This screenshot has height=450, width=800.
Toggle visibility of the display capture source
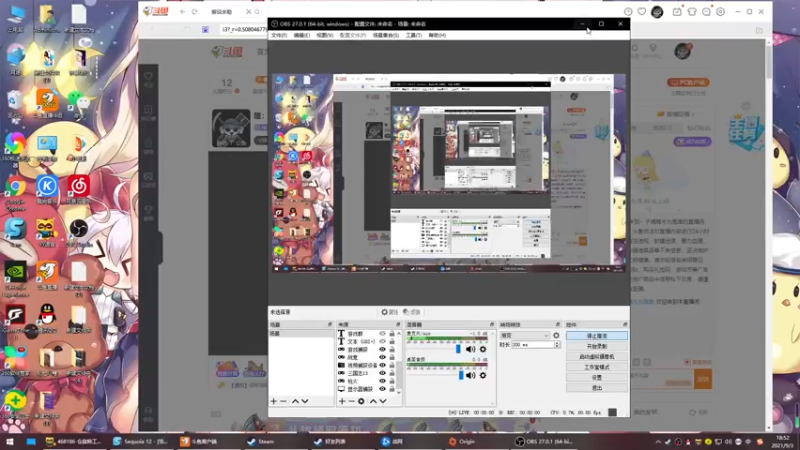click(382, 389)
